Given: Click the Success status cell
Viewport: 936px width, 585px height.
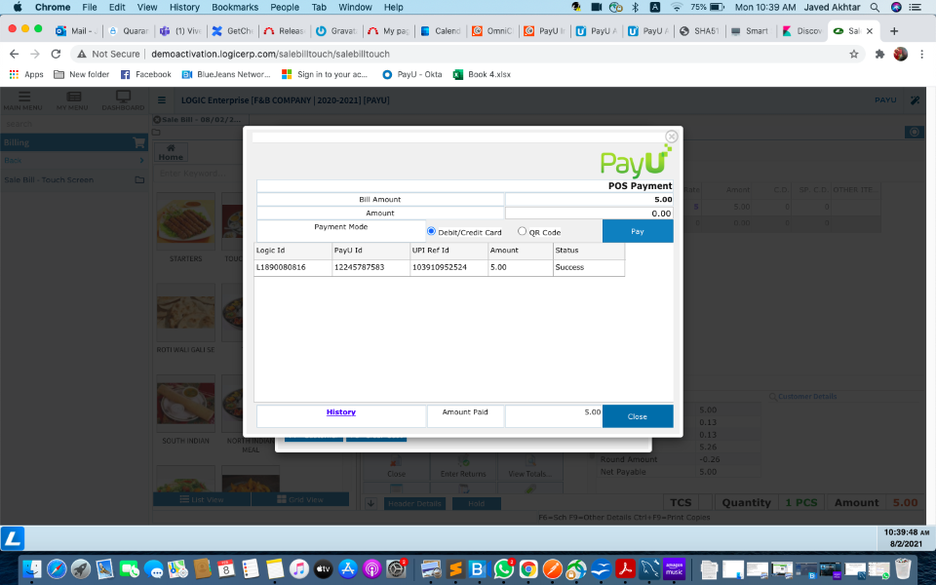Looking at the screenshot, I should (x=589, y=267).
